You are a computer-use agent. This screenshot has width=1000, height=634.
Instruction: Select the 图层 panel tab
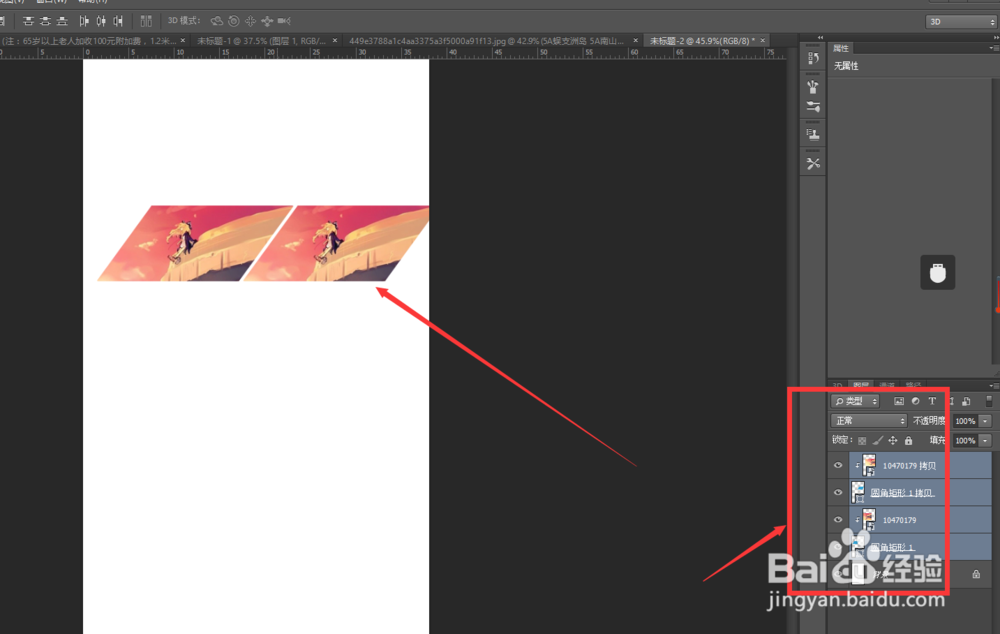tap(861, 385)
